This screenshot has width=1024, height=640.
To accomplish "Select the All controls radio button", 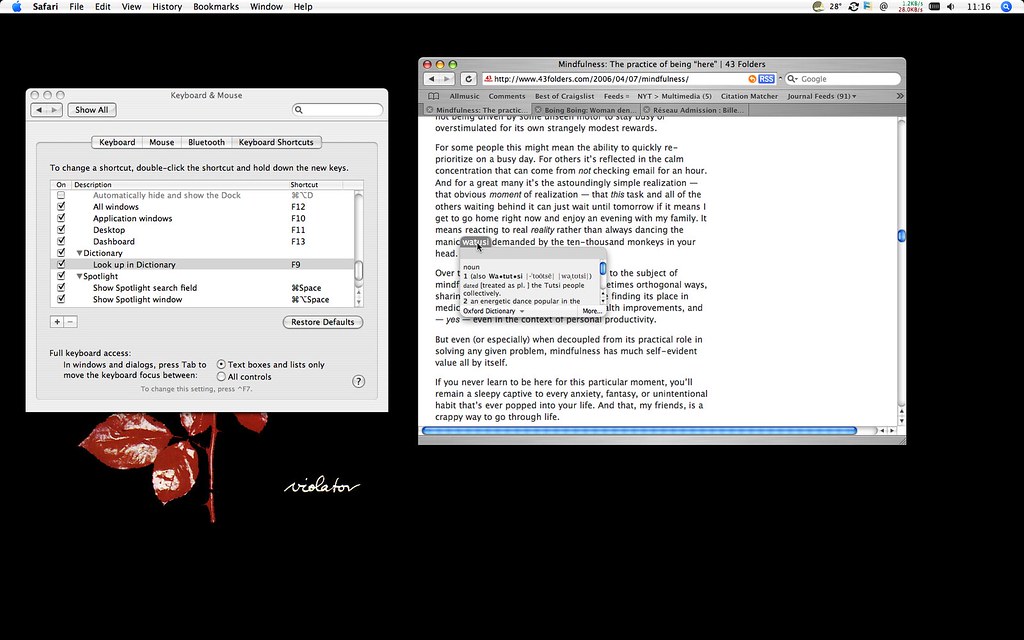I will tap(221, 377).
